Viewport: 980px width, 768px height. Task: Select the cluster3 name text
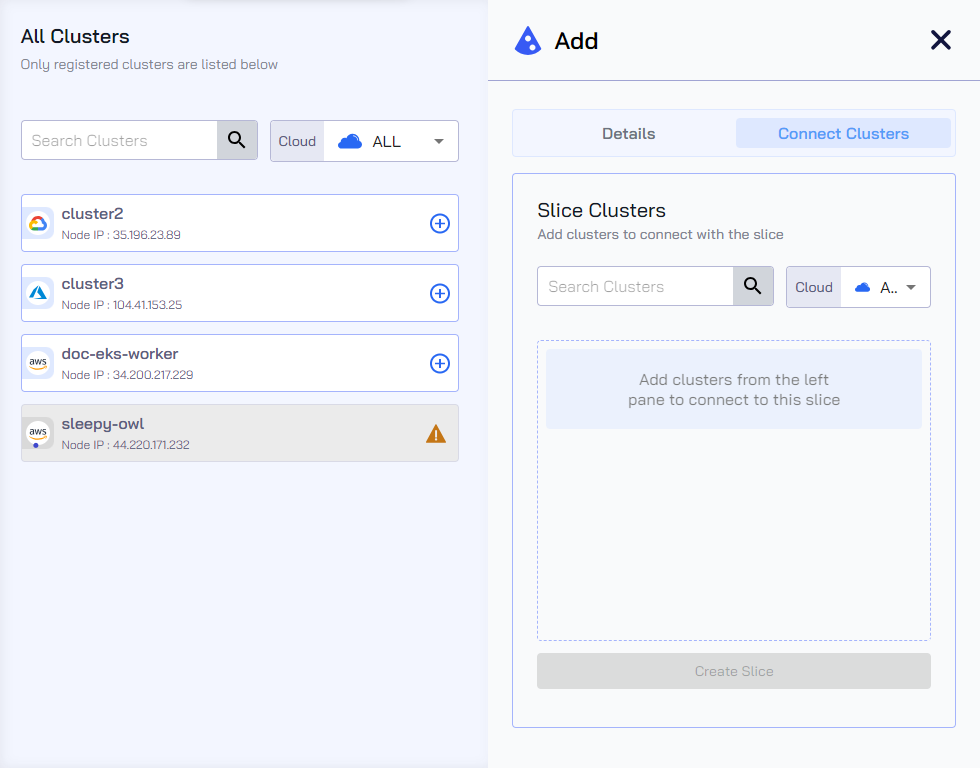click(92, 284)
